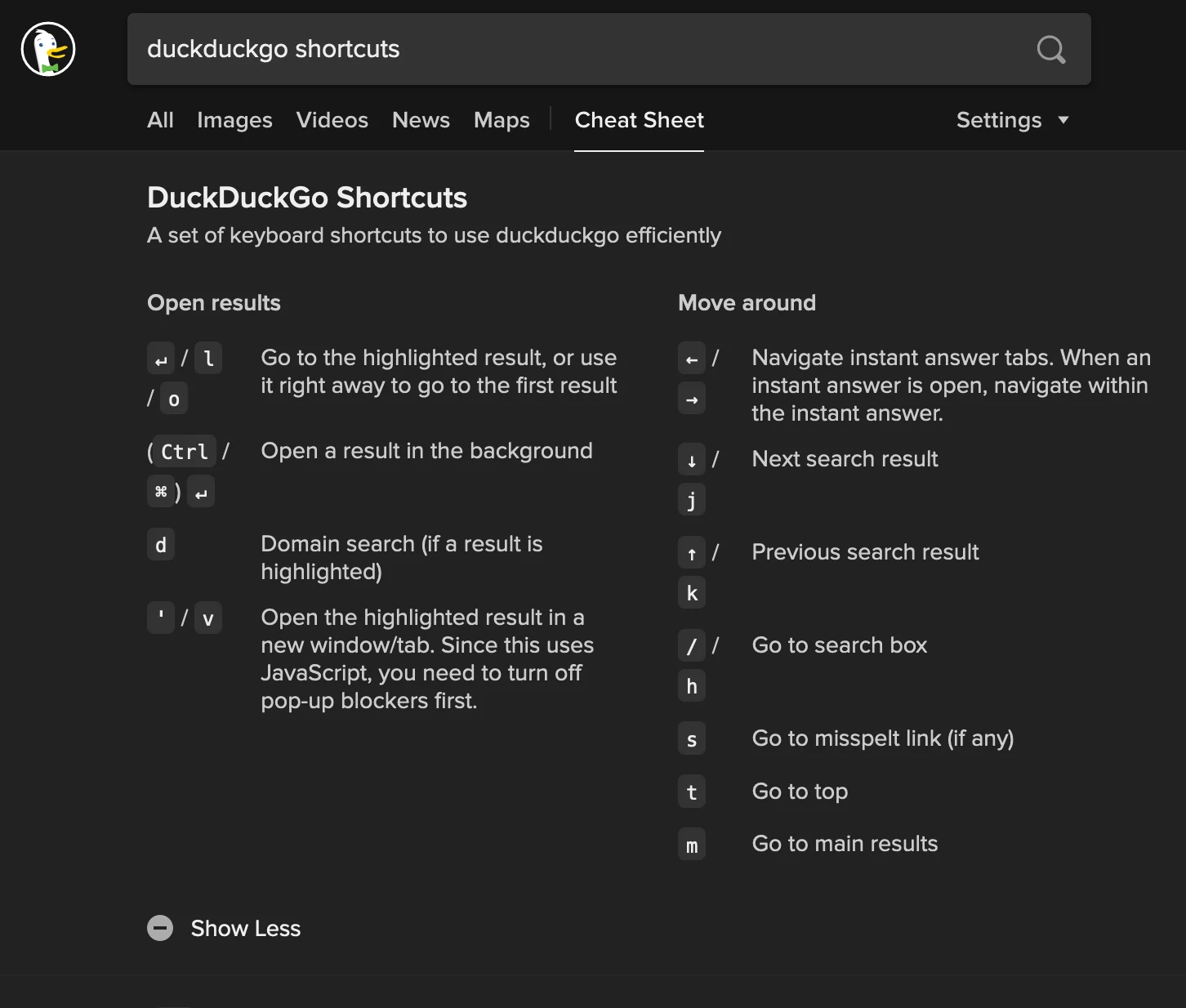Select the 'j' next result key badge
This screenshot has width=1186, height=1008.
[691, 499]
